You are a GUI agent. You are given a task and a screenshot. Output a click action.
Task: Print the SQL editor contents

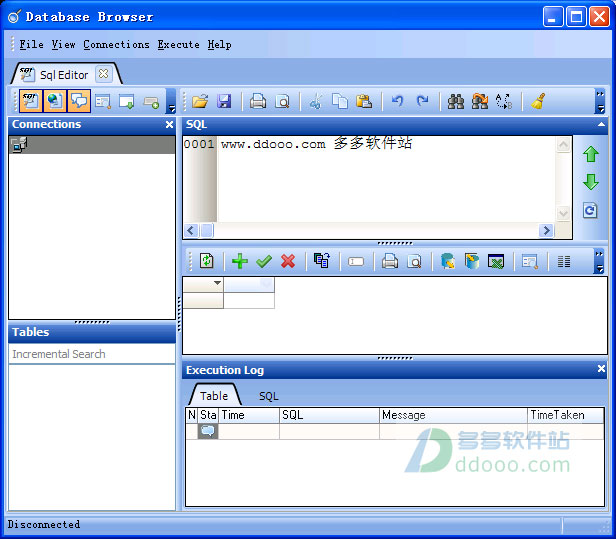pyautogui.click(x=258, y=101)
